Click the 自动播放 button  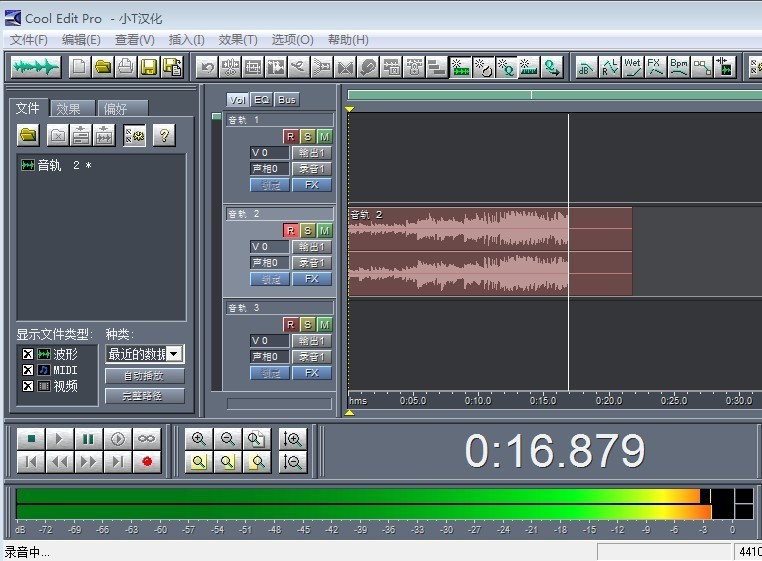point(145,376)
